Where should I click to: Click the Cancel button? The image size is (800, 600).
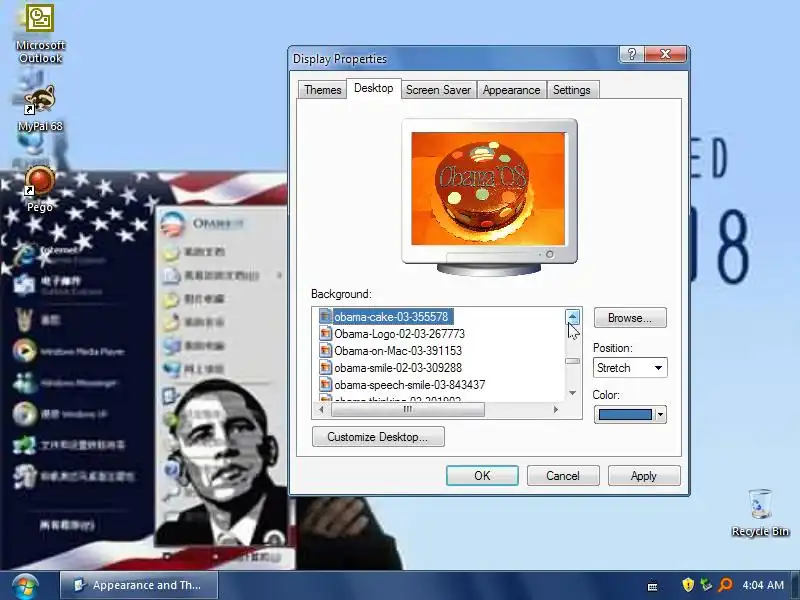tap(563, 476)
